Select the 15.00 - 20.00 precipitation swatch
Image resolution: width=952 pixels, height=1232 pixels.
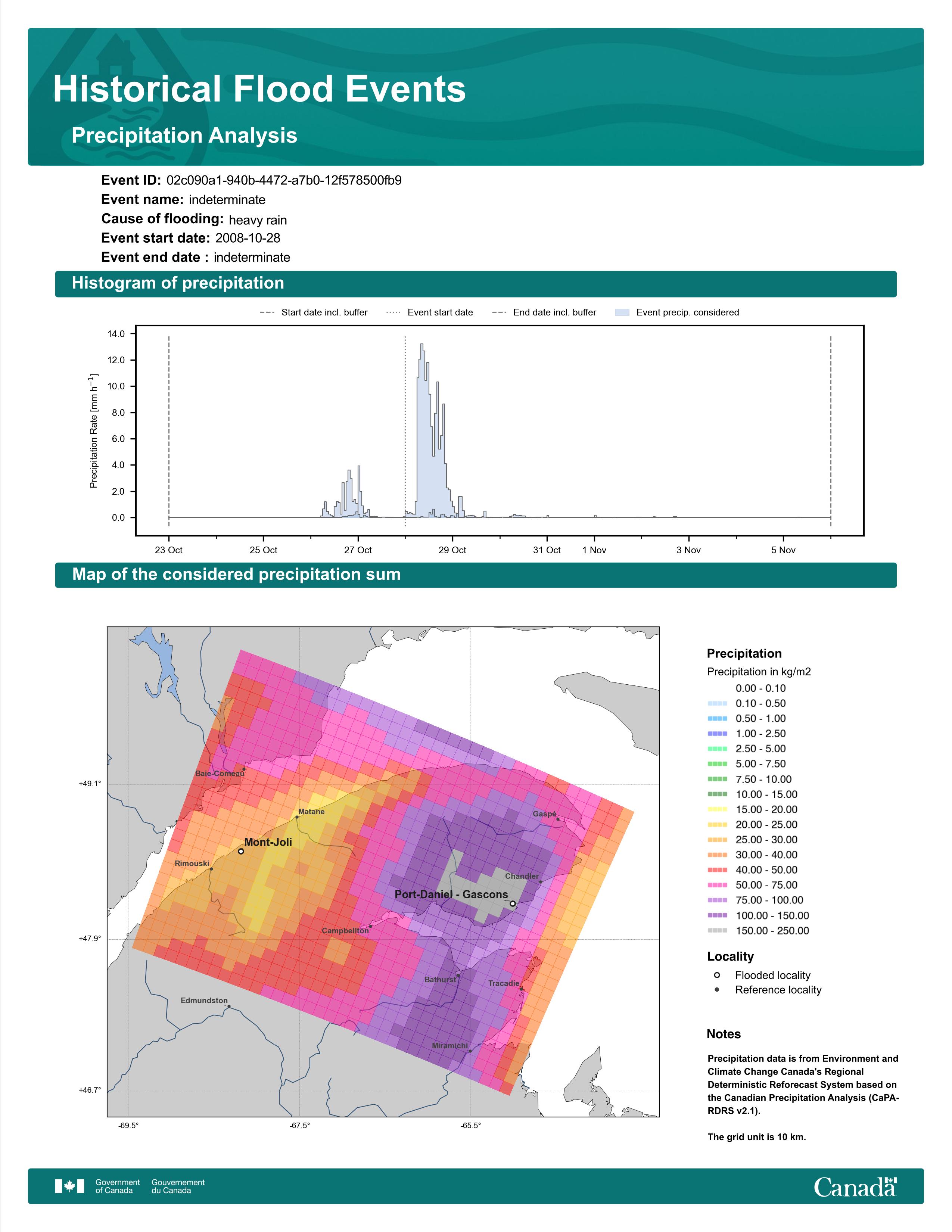pos(718,809)
